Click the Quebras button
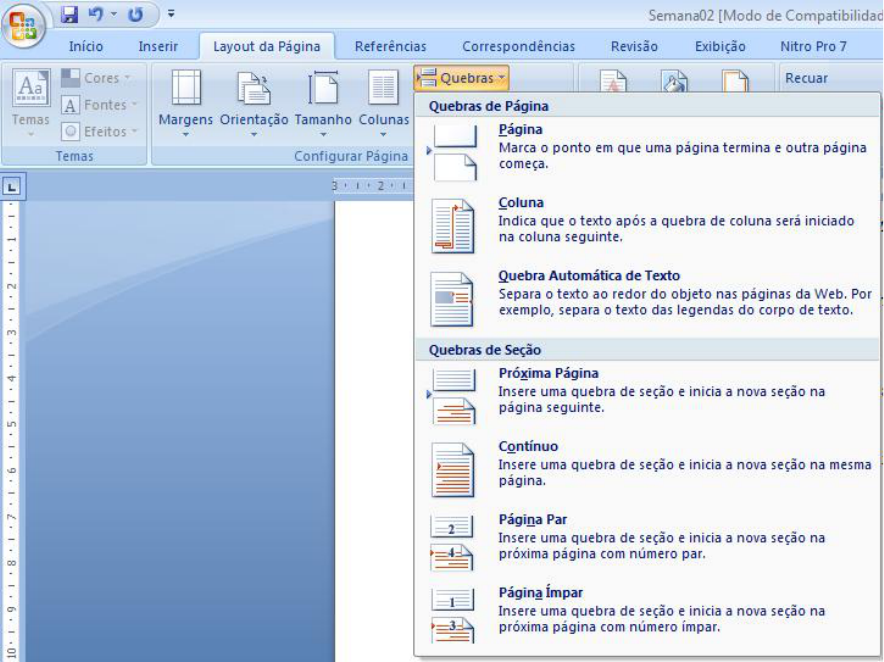This screenshot has width=884, height=662. 461,78
